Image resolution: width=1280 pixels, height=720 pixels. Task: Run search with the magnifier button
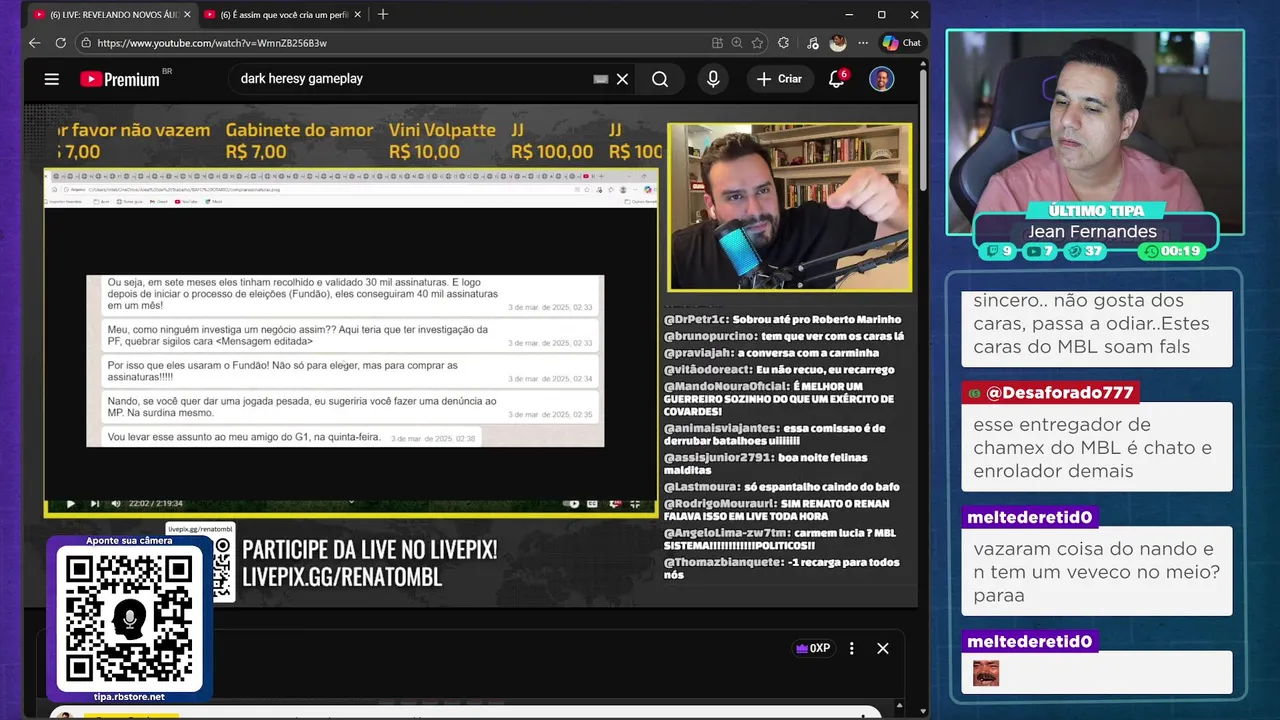(x=660, y=79)
